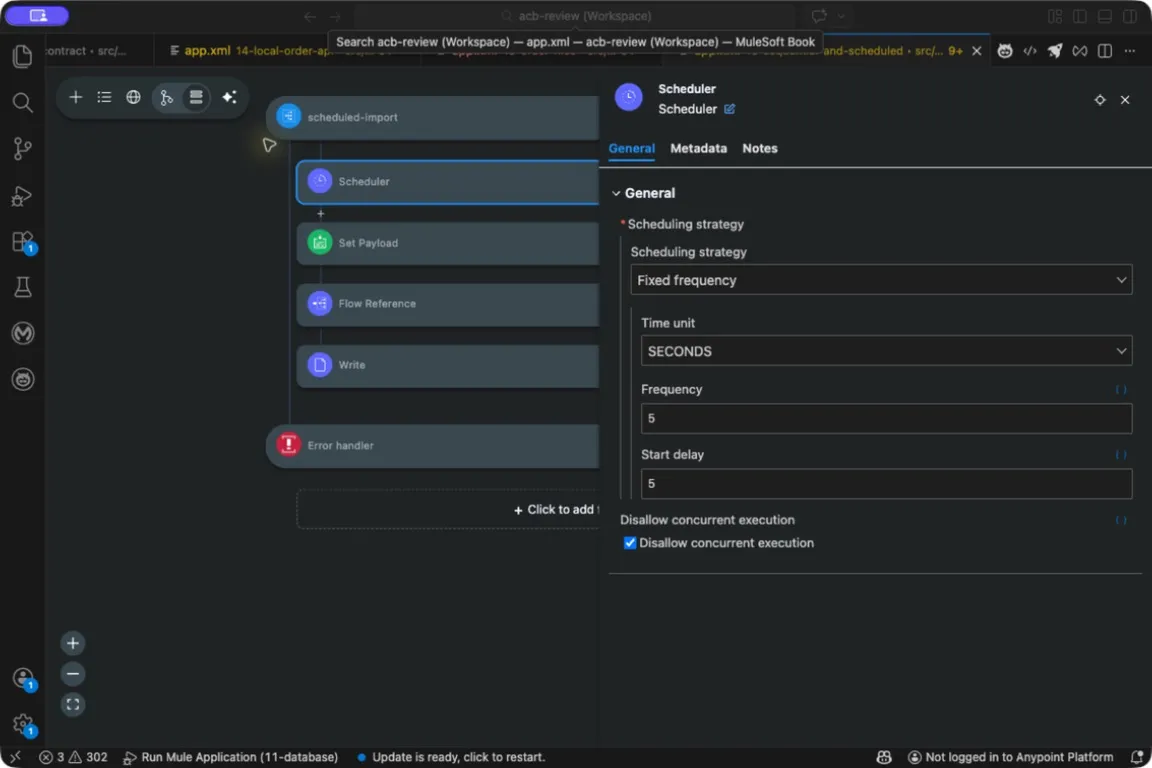Collapse the General section
Image resolution: width=1152 pixels, height=768 pixels.
(616, 193)
